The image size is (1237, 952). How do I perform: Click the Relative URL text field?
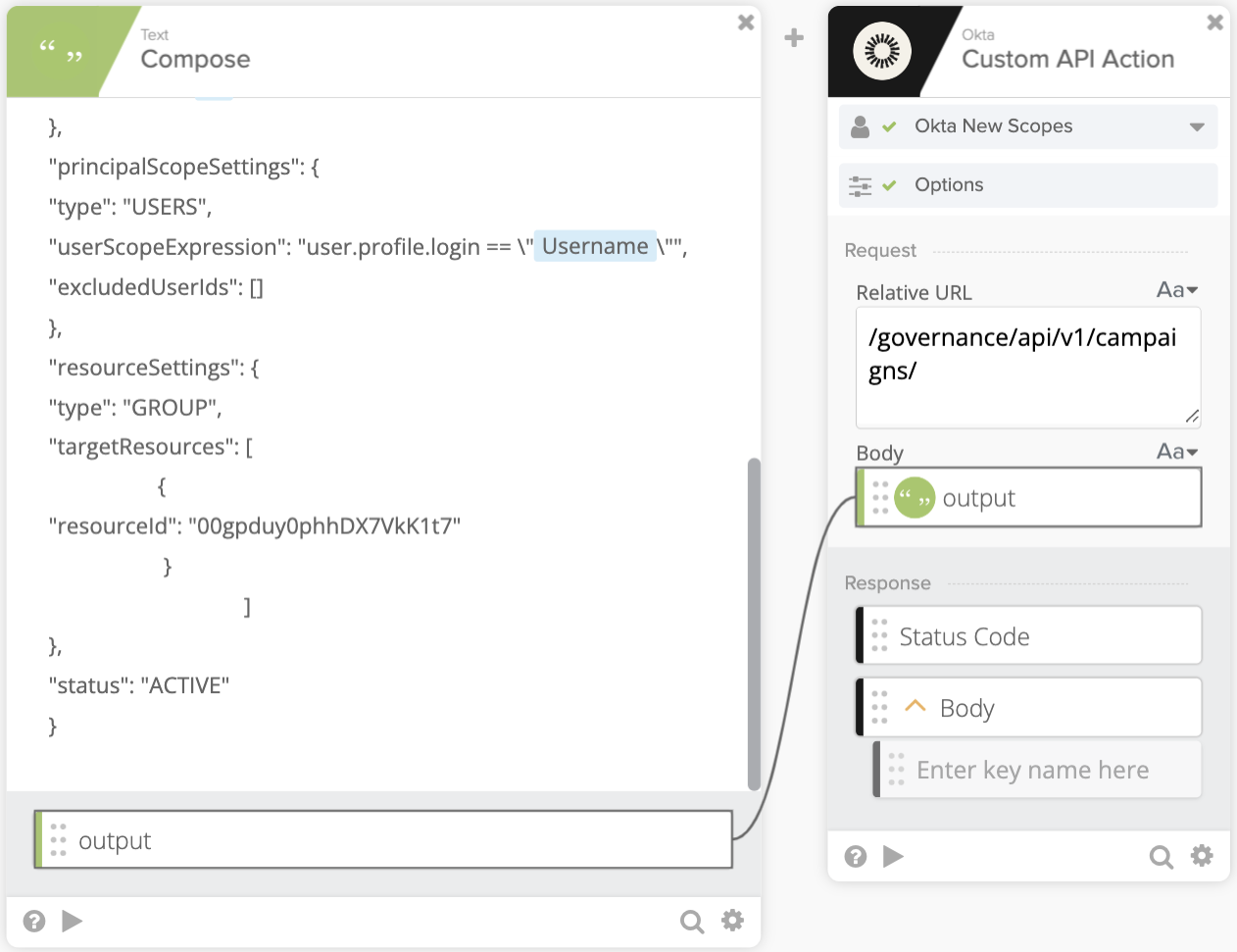point(1027,368)
